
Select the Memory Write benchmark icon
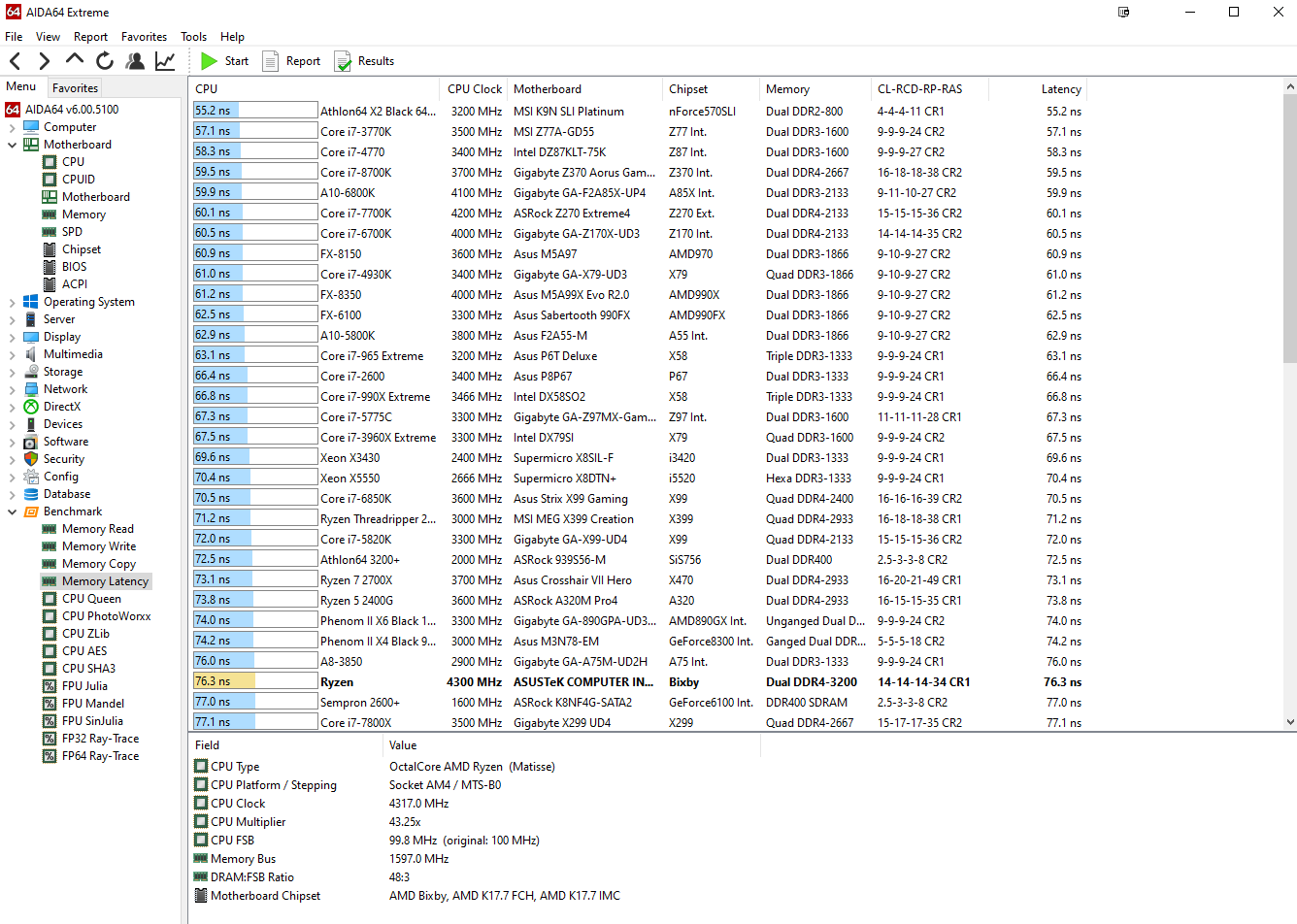tap(50, 546)
